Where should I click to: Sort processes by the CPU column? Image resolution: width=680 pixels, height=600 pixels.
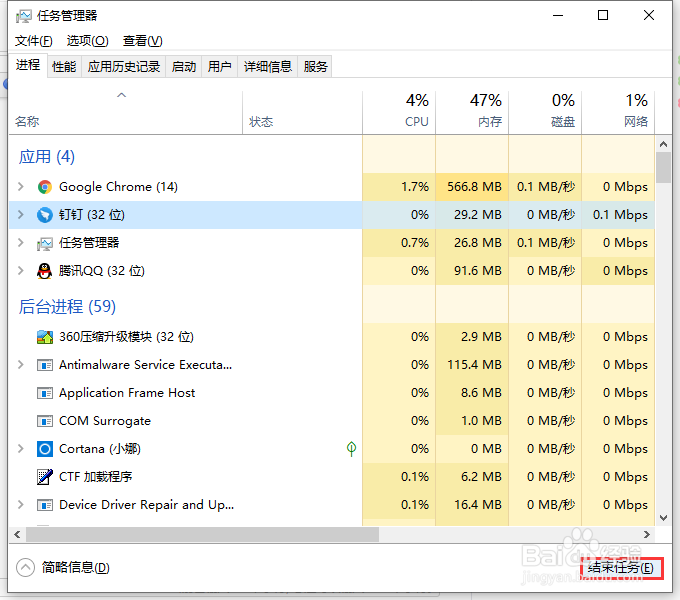tap(399, 113)
